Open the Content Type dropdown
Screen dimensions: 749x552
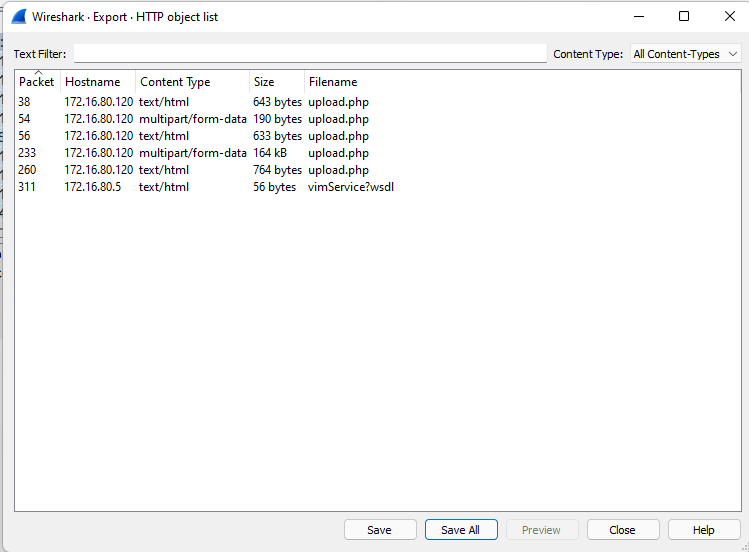[x=685, y=54]
